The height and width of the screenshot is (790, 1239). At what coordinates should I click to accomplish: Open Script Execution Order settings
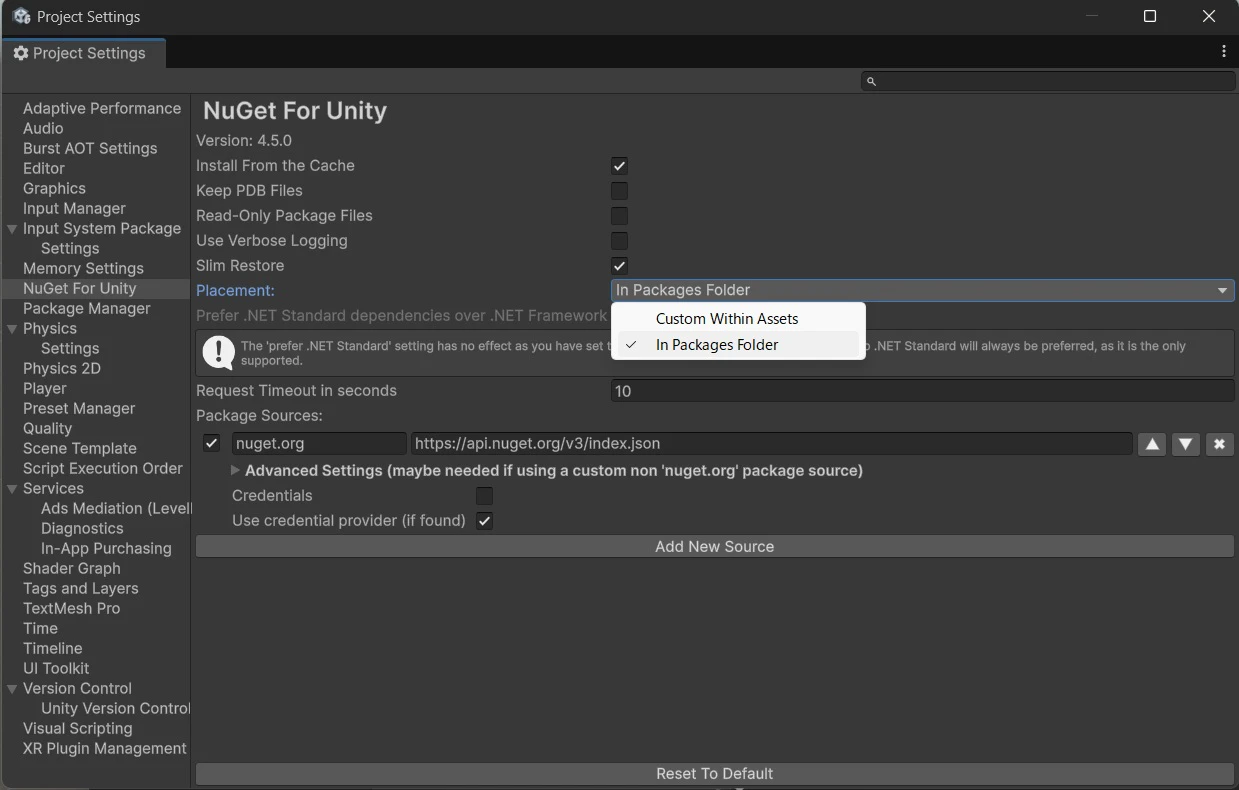(x=103, y=468)
